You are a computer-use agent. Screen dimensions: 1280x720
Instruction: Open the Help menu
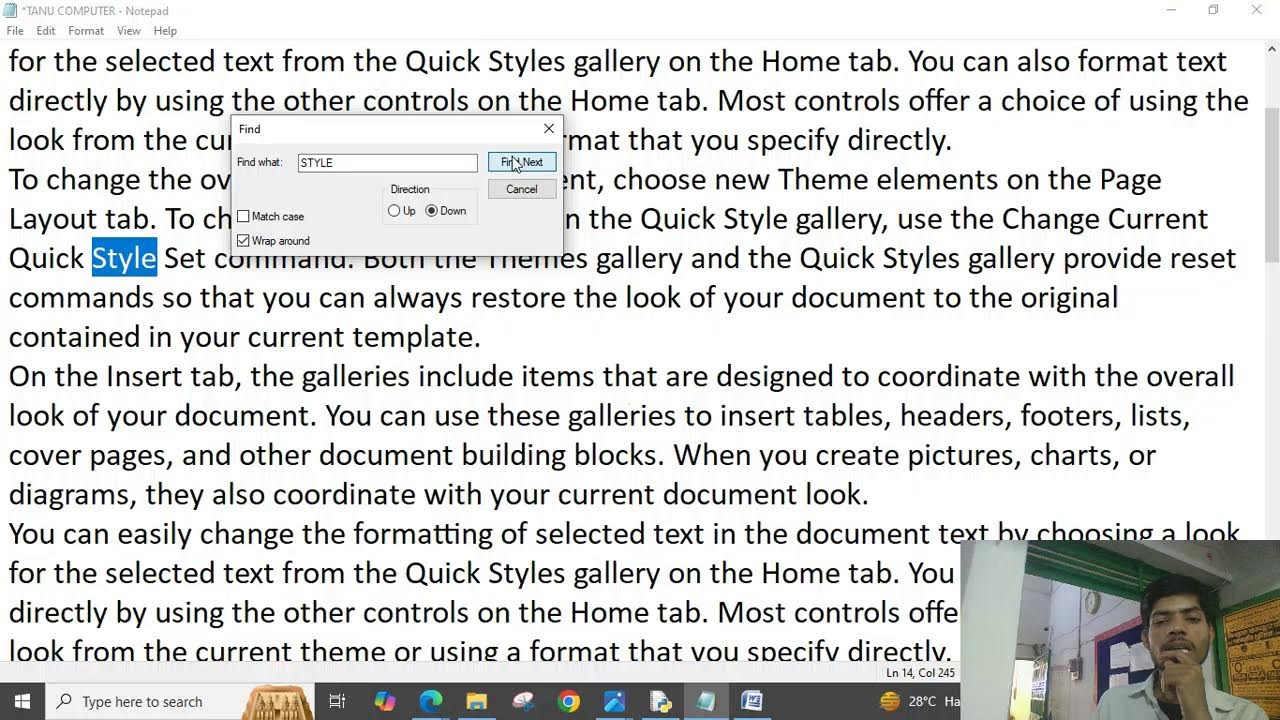coord(165,31)
